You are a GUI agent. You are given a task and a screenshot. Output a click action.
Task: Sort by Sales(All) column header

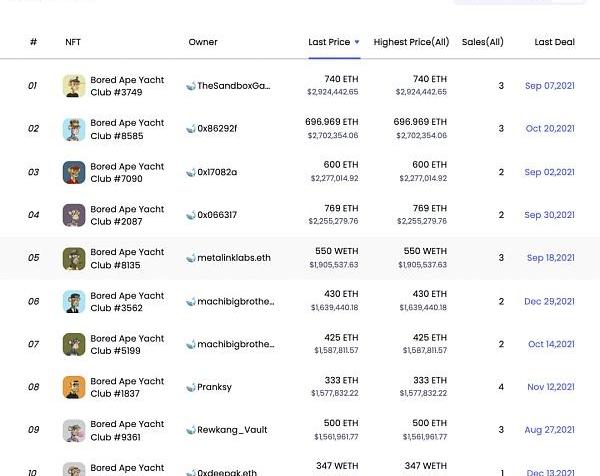pyautogui.click(x=482, y=42)
